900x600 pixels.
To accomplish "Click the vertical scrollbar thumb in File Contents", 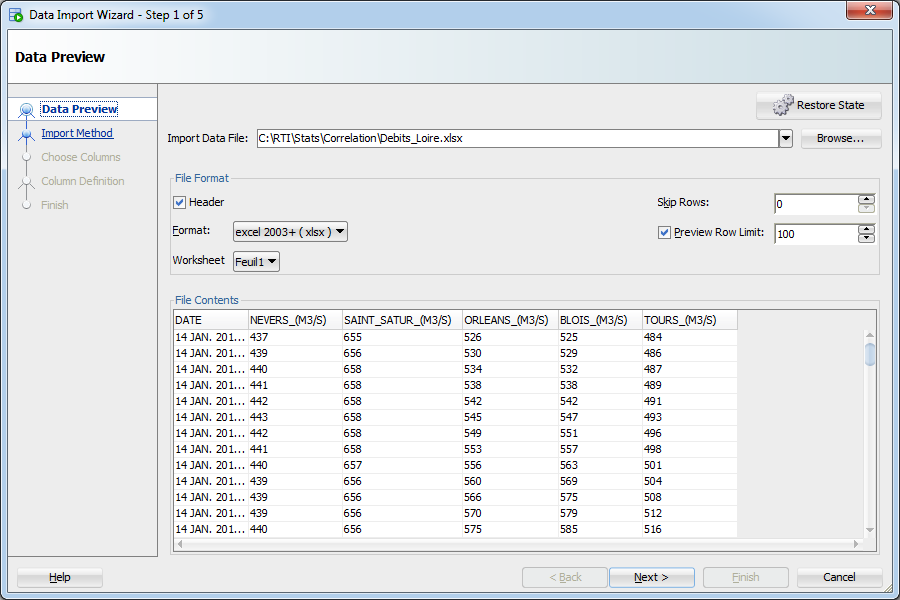I will point(870,354).
